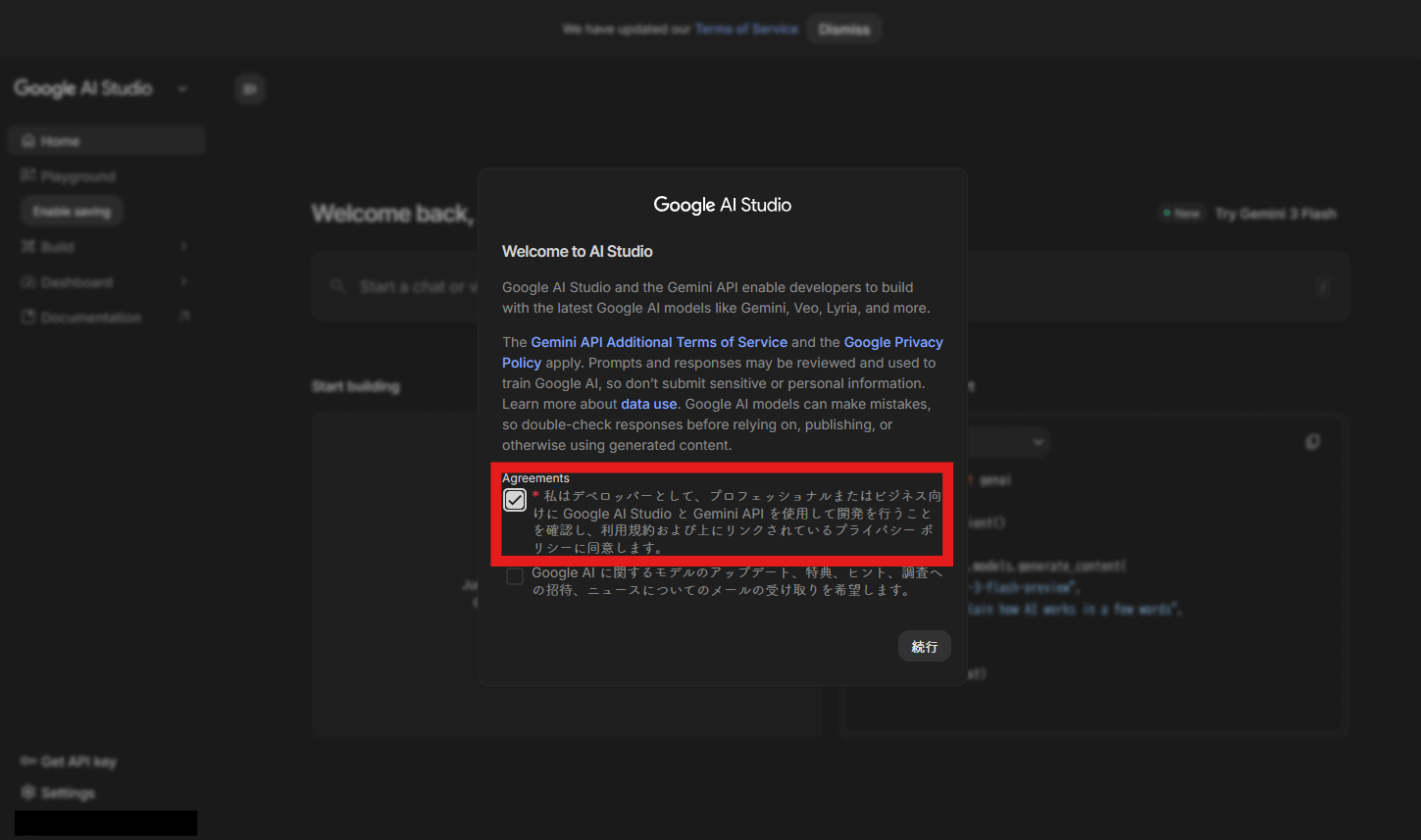Expand the Build menu chevron
Viewport: 1421px width, 840px height.
184,247
